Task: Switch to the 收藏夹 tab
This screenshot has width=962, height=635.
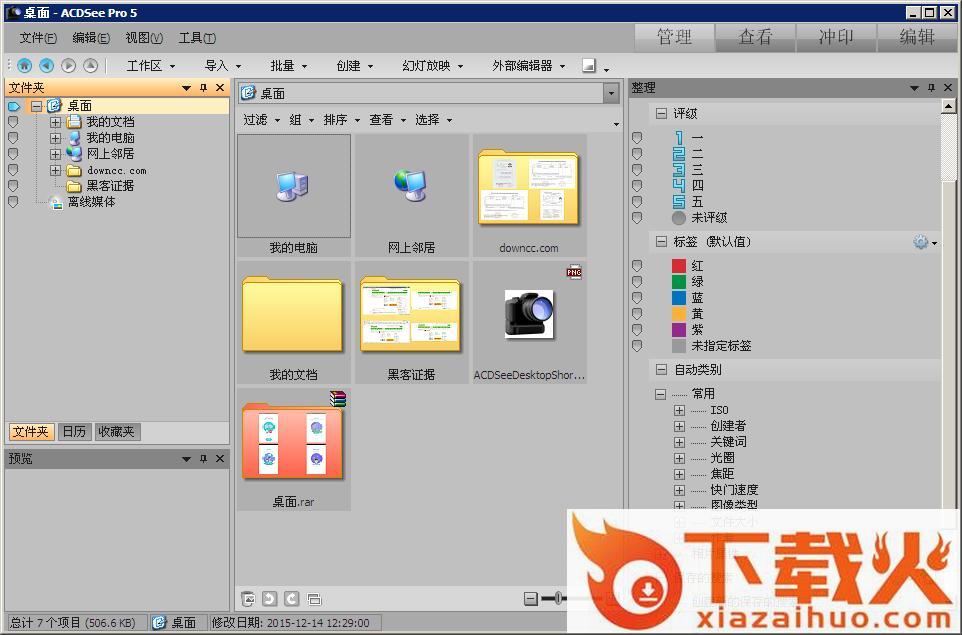Action: coord(117,431)
